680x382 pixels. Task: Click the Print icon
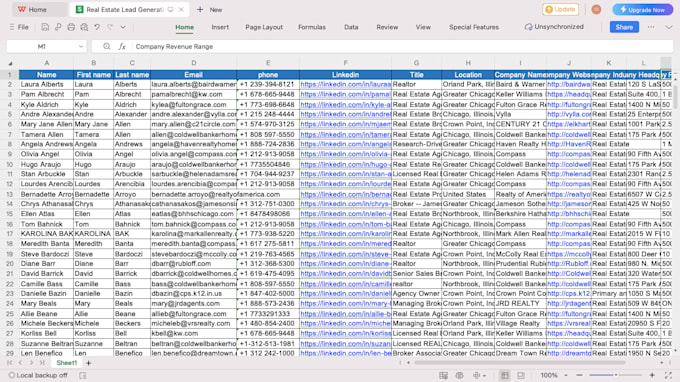click(x=71, y=27)
